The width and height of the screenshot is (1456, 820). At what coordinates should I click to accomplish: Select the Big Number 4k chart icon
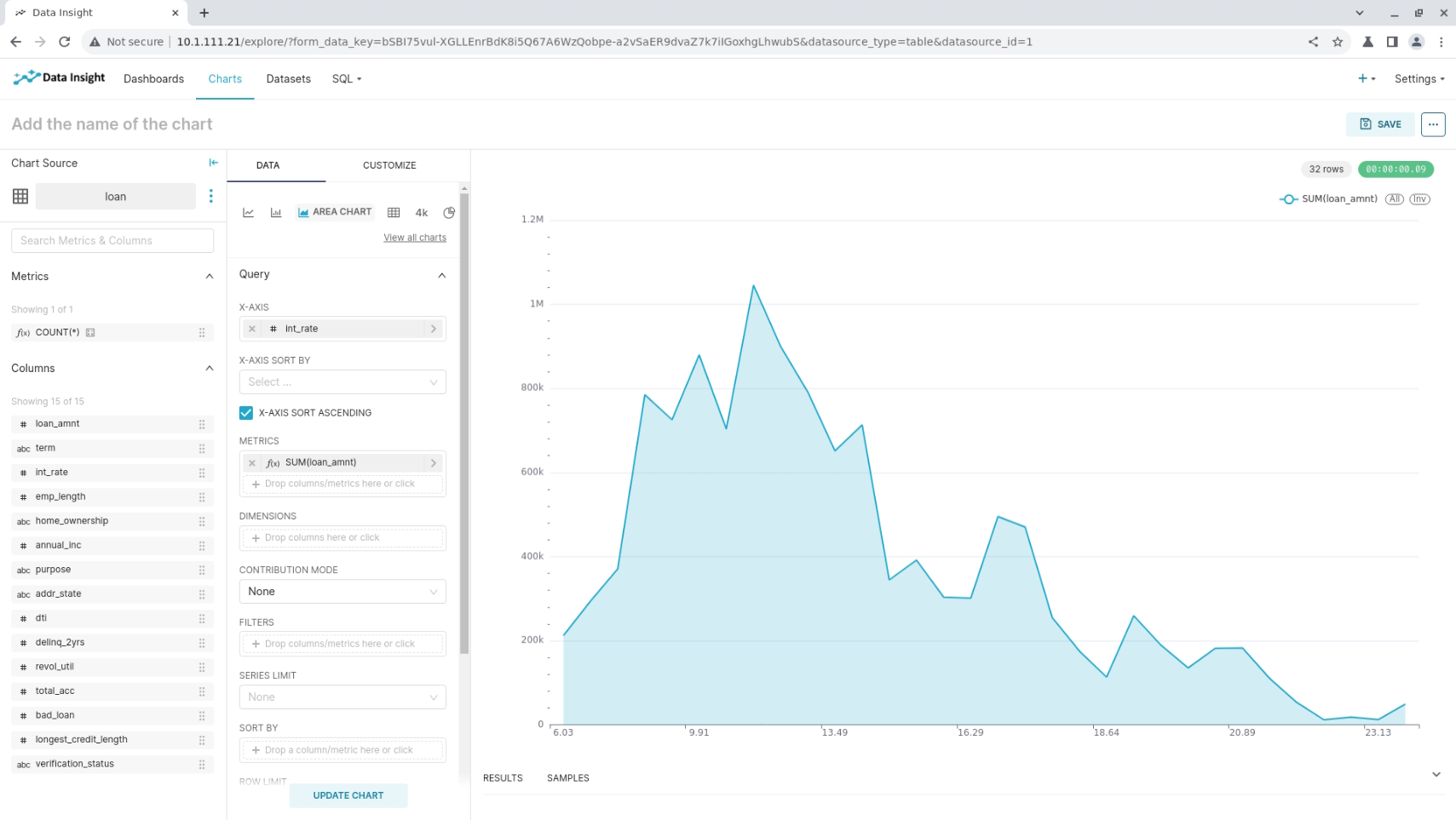click(421, 212)
